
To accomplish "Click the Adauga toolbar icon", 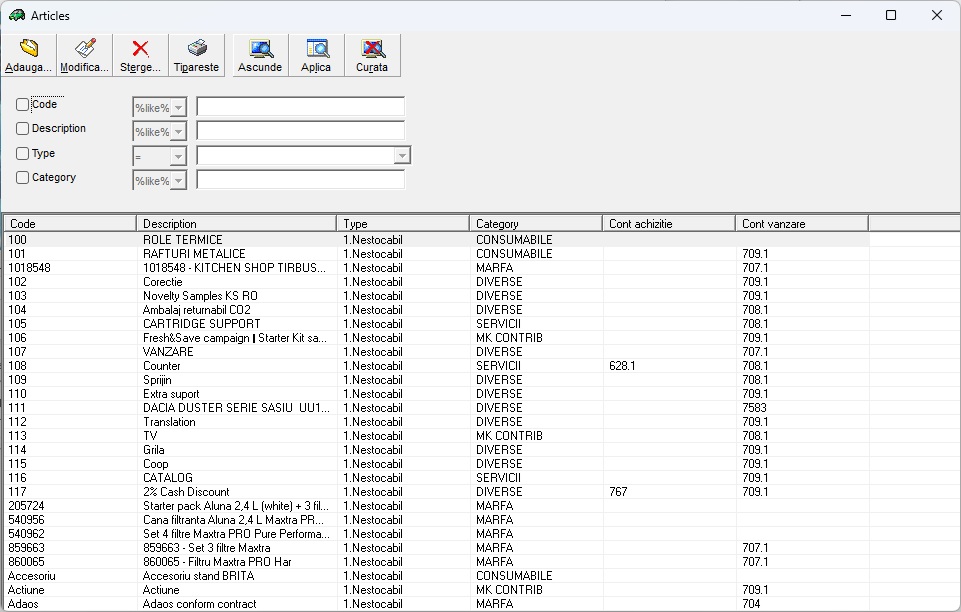I will click(28, 49).
